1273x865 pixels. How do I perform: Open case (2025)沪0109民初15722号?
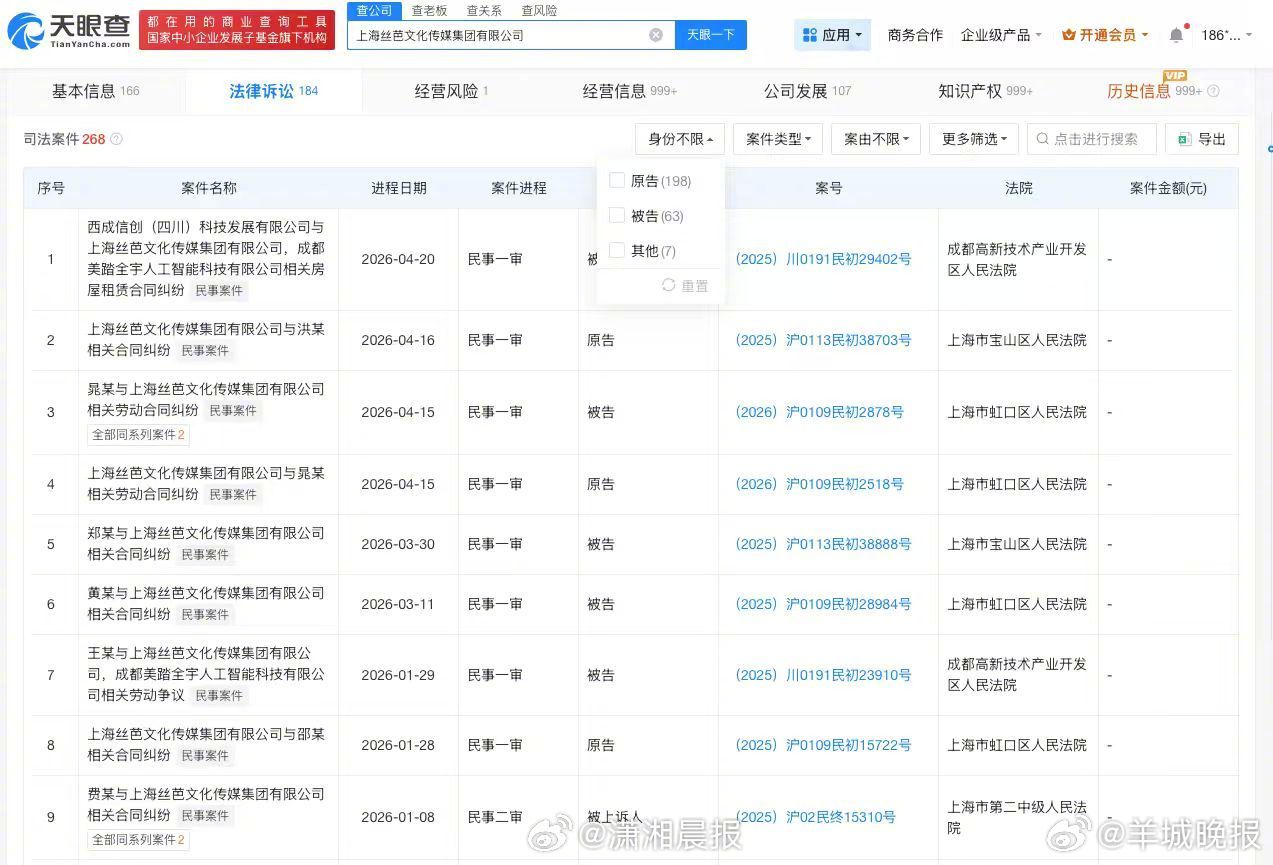(823, 745)
